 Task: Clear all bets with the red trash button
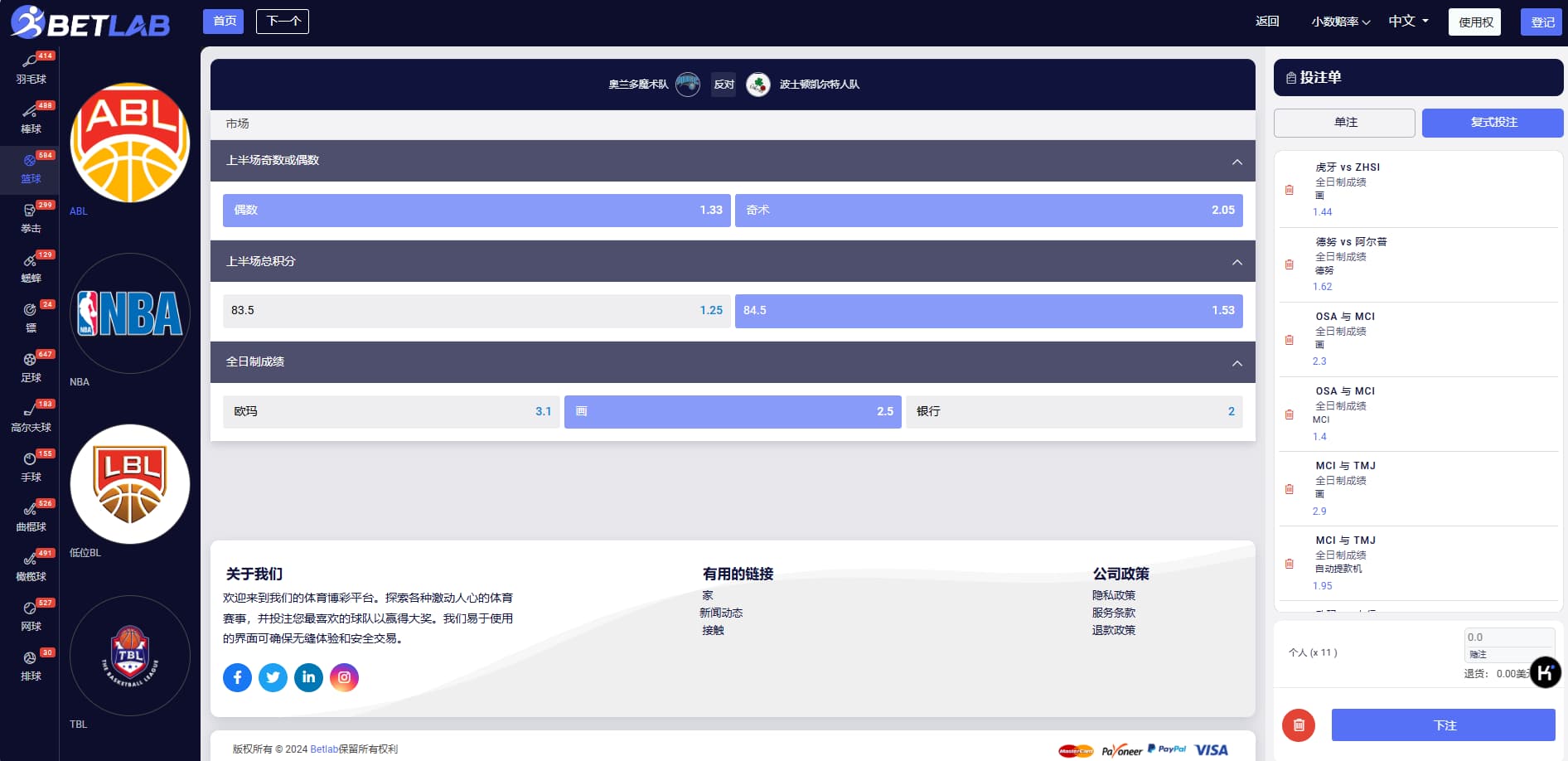coord(1299,725)
